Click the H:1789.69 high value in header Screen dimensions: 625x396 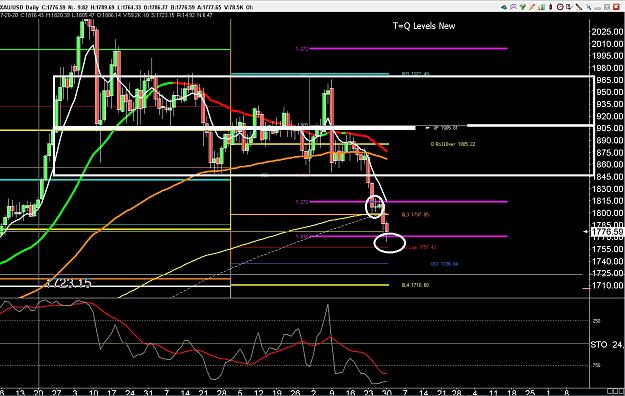click(x=102, y=7)
